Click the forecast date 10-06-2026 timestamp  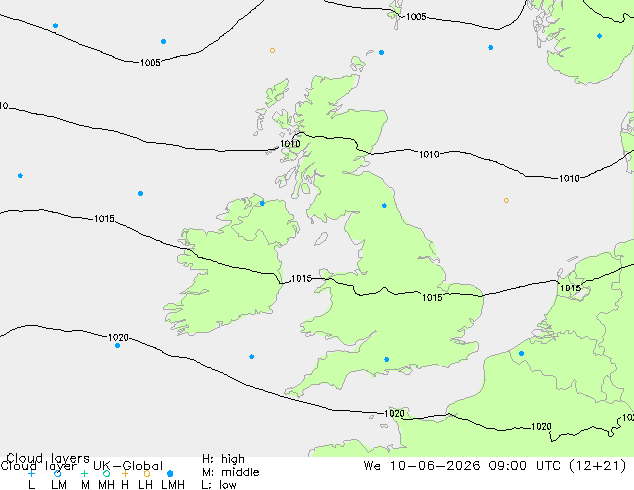(x=435, y=466)
